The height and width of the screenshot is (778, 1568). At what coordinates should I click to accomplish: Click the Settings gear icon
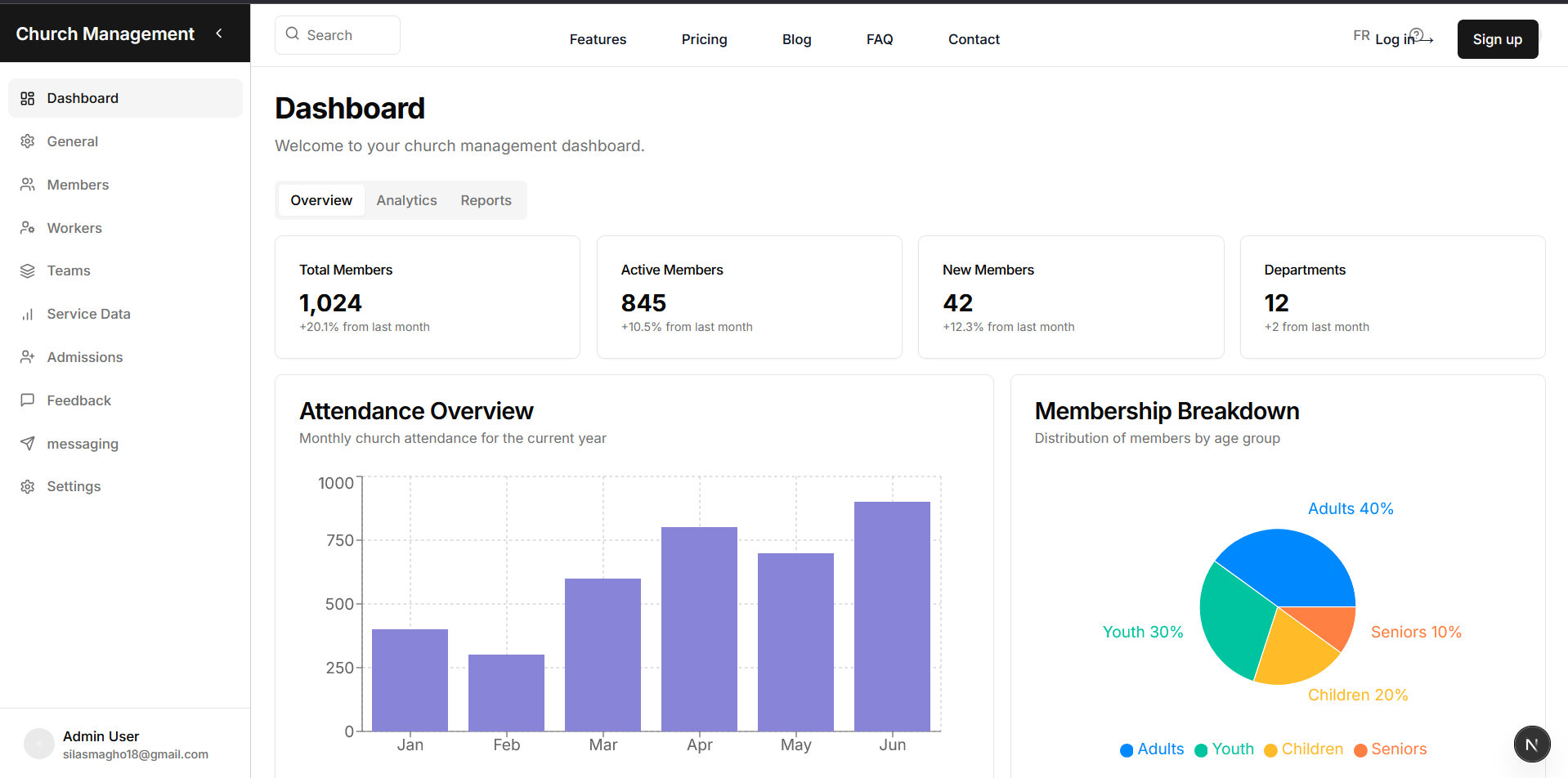click(x=27, y=486)
